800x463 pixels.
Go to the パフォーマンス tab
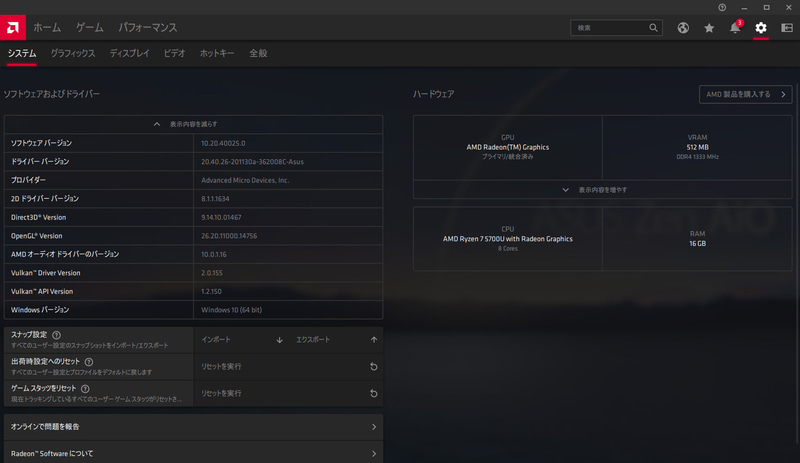tap(148, 28)
